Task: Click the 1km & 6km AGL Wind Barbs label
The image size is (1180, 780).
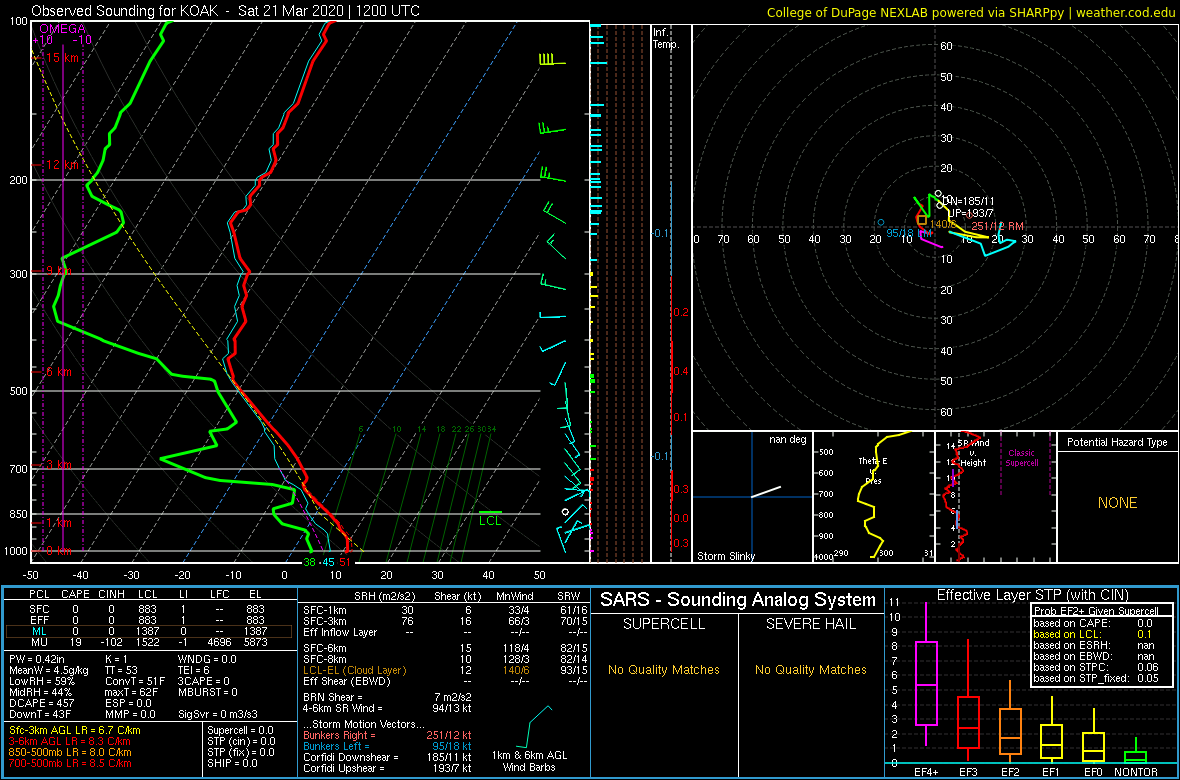Action: (x=531, y=761)
